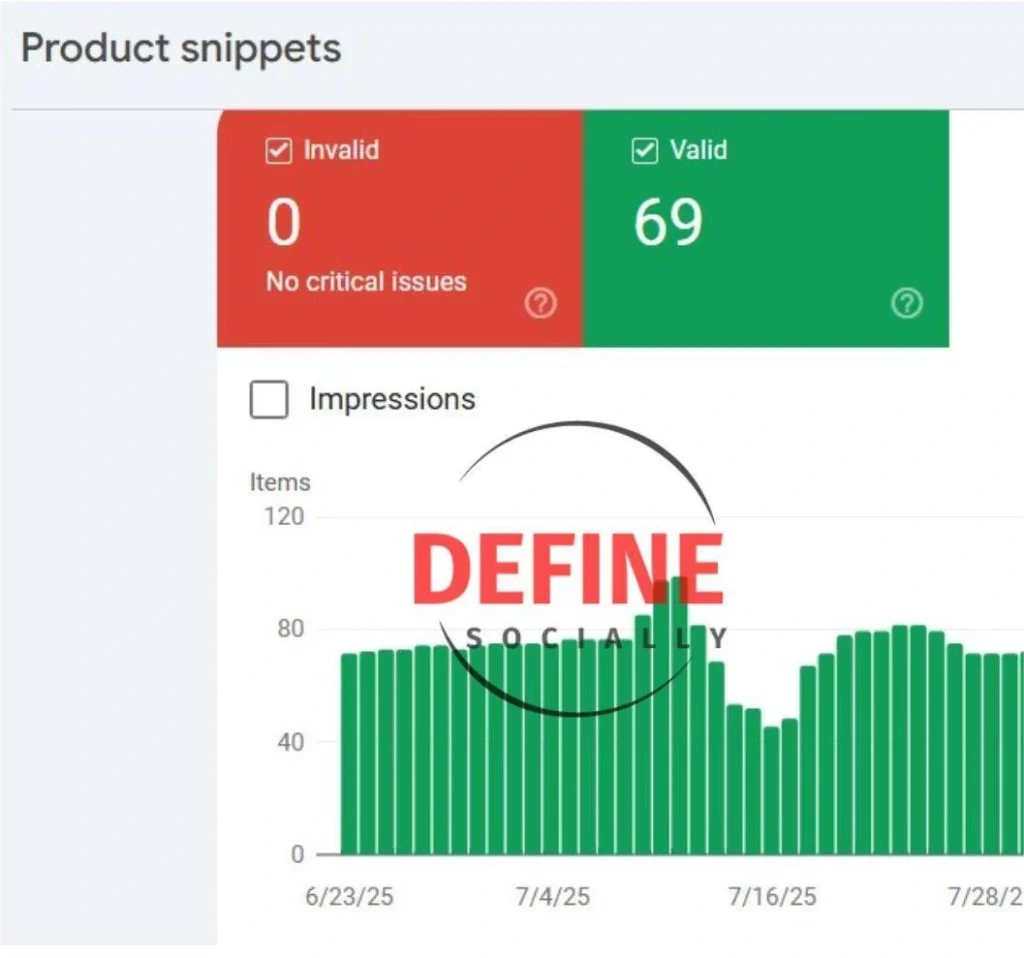
Task: Click the help icon in Invalid card
Action: tap(540, 304)
